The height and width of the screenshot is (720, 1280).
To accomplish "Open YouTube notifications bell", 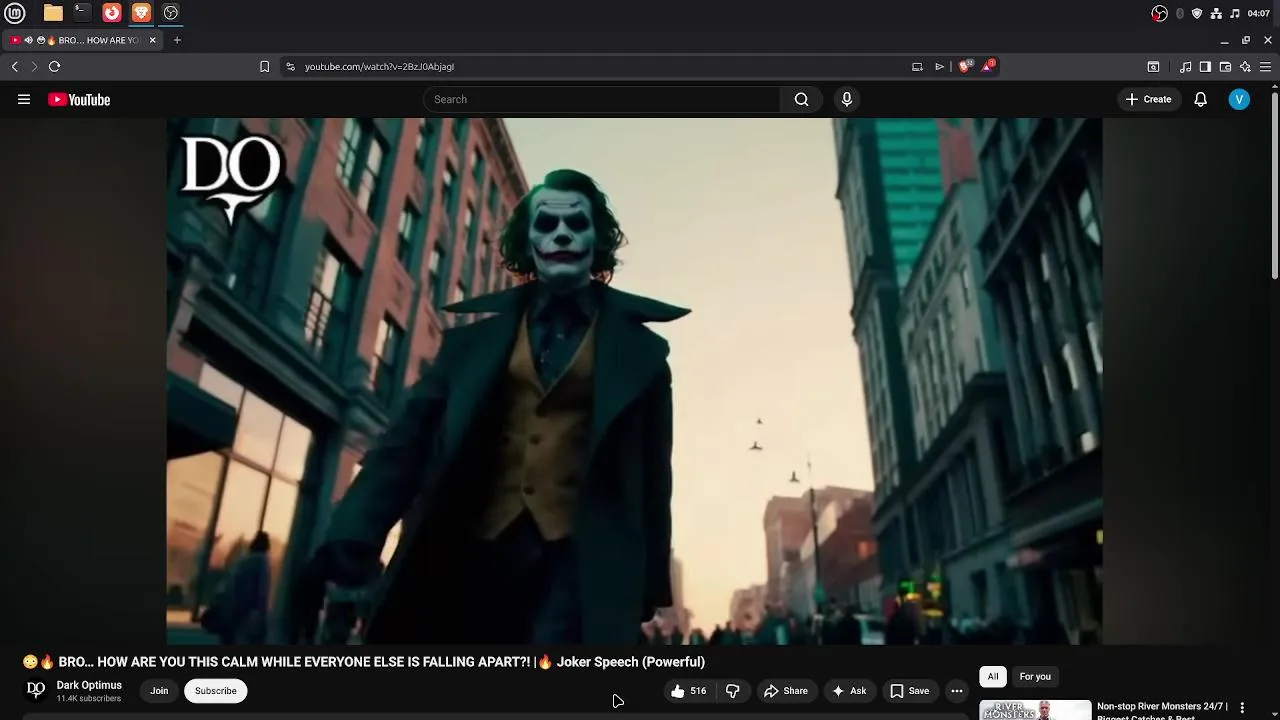I will coord(1200,99).
